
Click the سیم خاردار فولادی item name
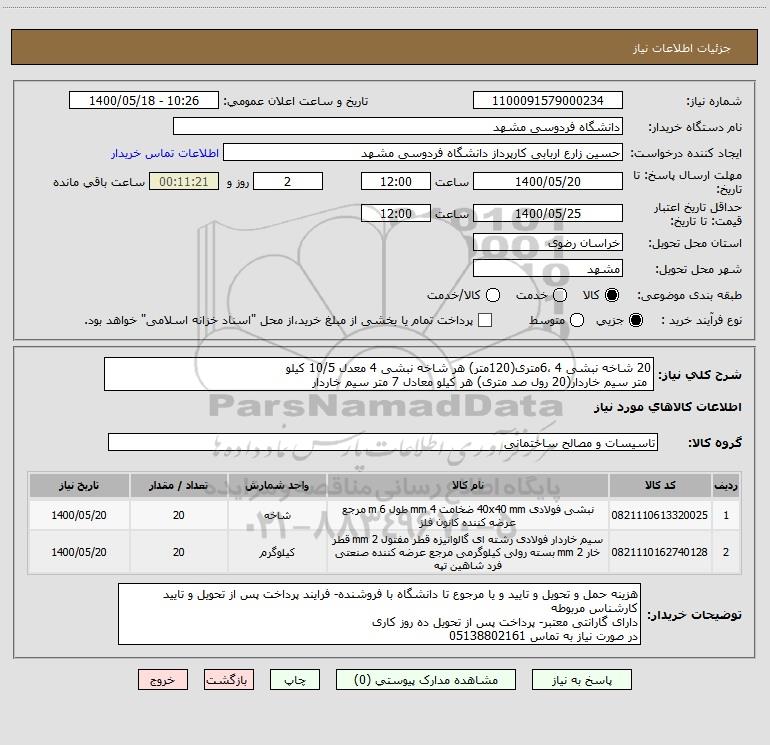[x=468, y=552]
